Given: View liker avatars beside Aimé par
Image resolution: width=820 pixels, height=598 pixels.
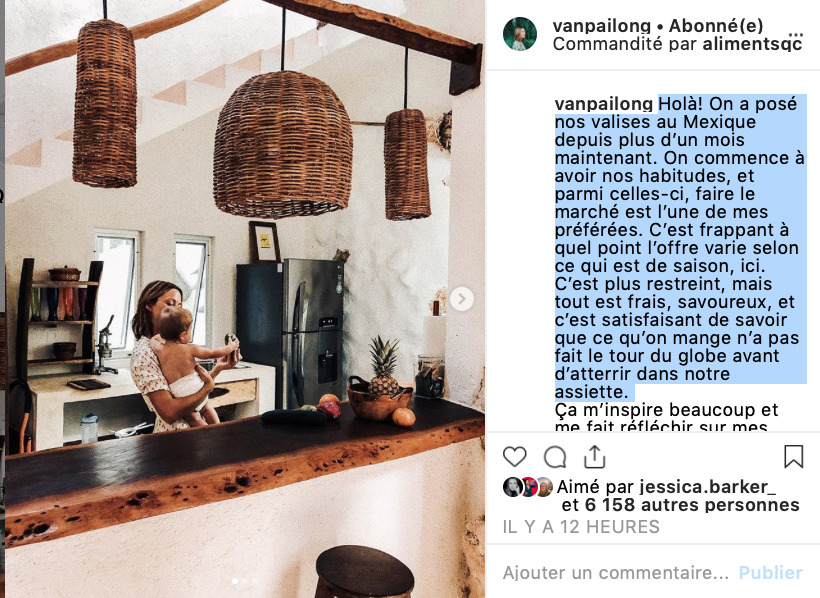Looking at the screenshot, I should tap(528, 487).
